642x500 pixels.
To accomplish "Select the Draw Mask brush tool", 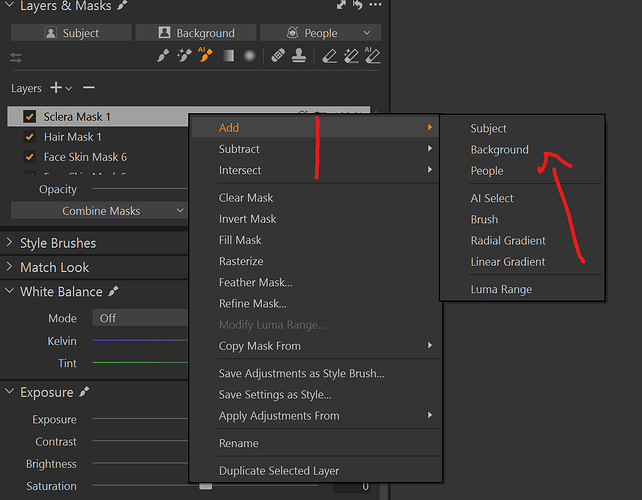I will point(164,56).
